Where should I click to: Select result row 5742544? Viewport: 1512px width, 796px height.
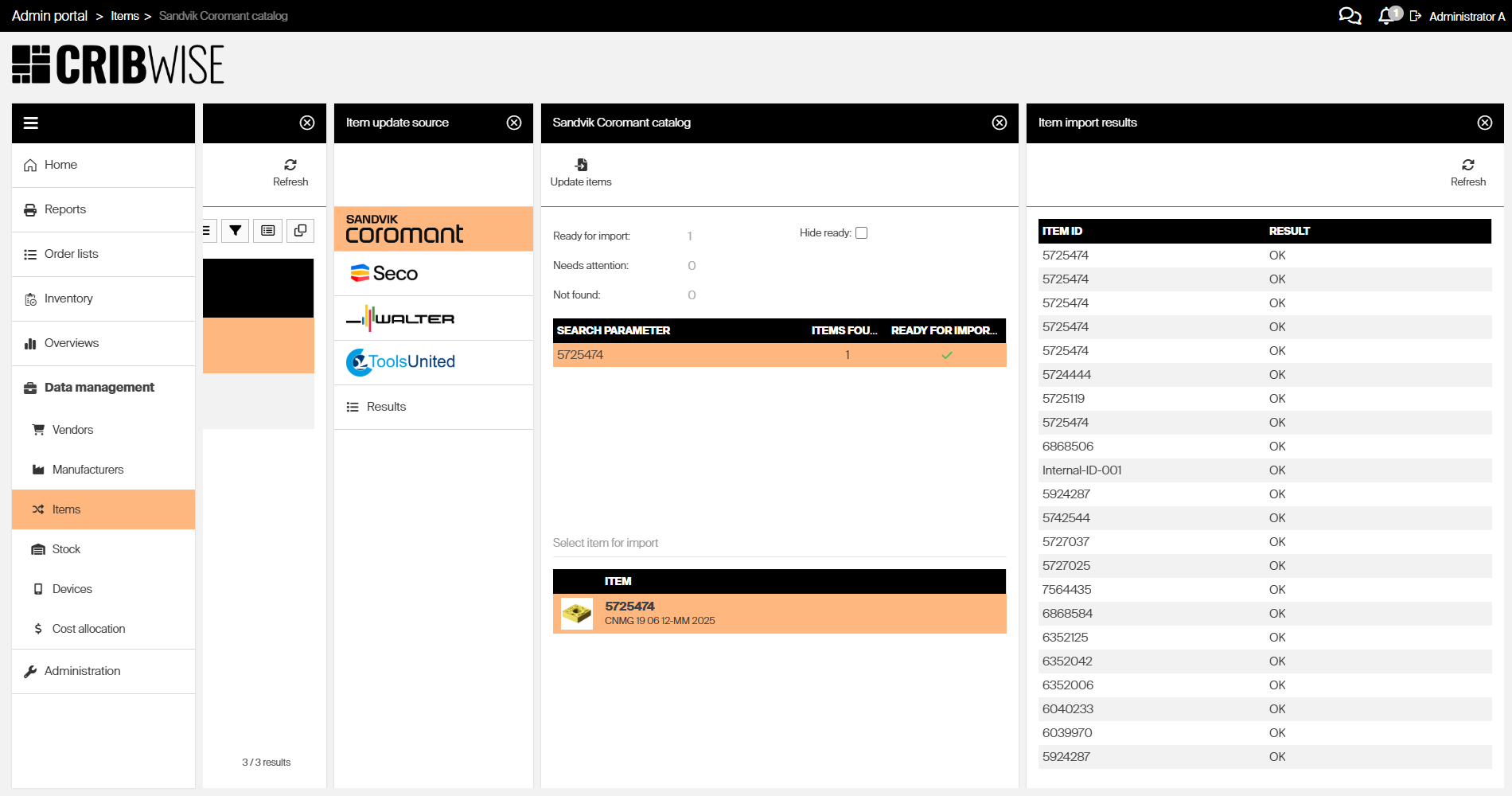[1265, 518]
